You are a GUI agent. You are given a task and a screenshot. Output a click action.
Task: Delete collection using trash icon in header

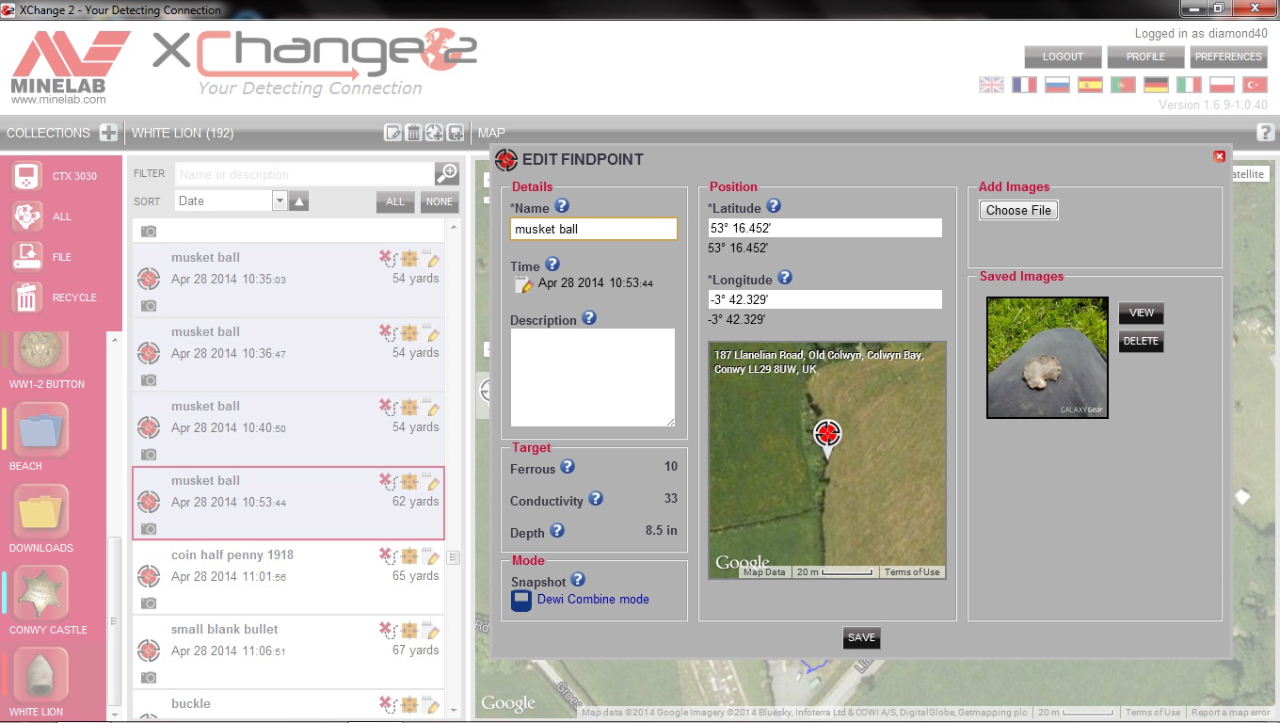[x=413, y=133]
